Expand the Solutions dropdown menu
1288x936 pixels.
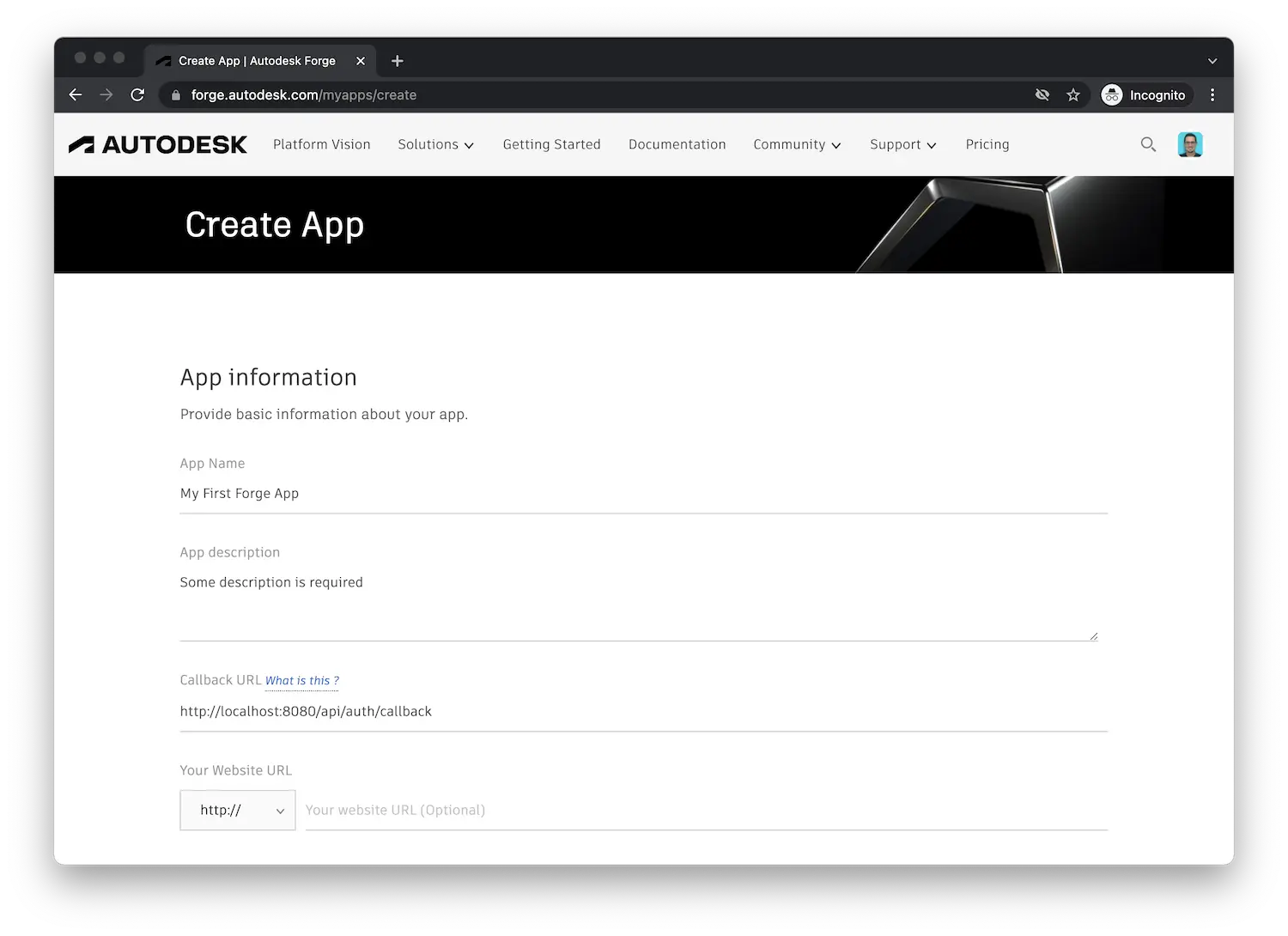[436, 144]
